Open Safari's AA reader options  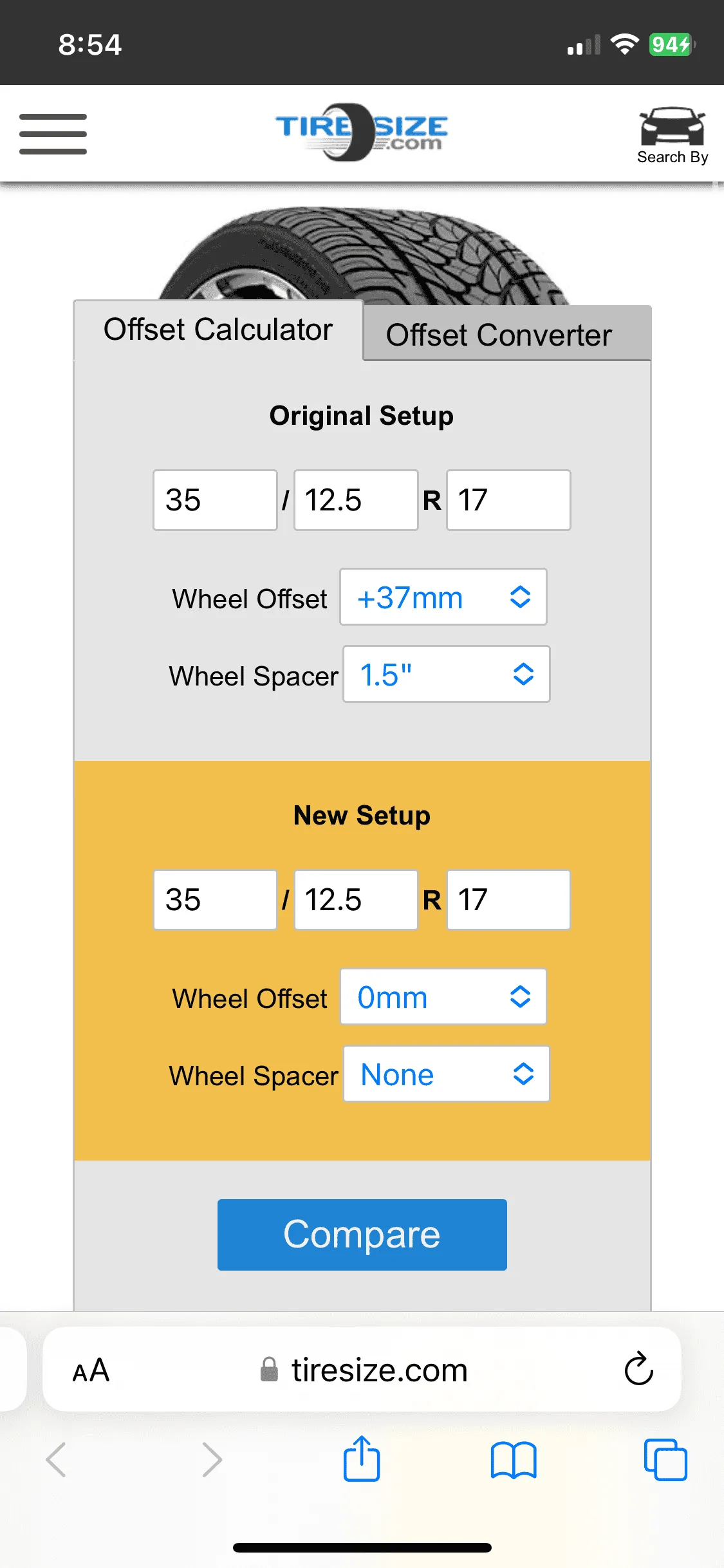tap(91, 1370)
